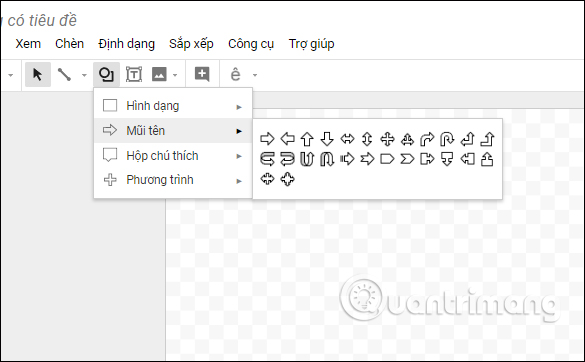
Task: Expand the Hộp chú thích submenu
Action: pyautogui.click(x=173, y=156)
